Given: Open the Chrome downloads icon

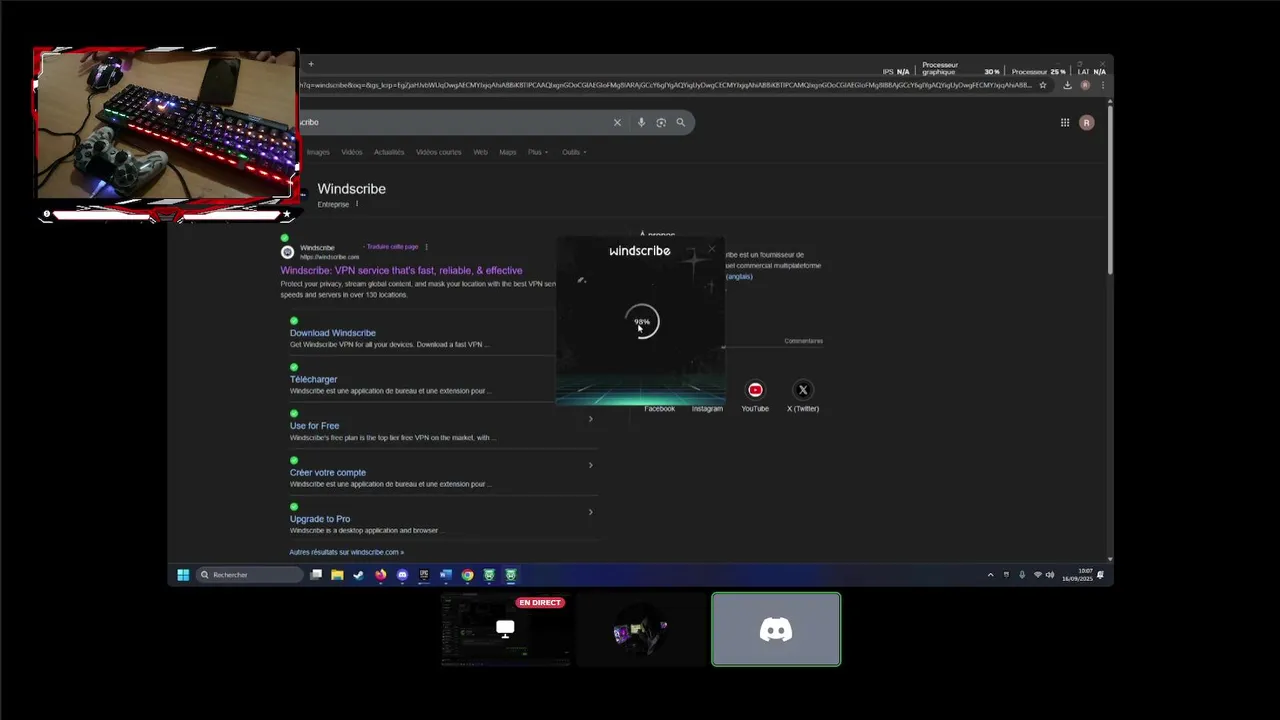Looking at the screenshot, I should coord(1067,85).
